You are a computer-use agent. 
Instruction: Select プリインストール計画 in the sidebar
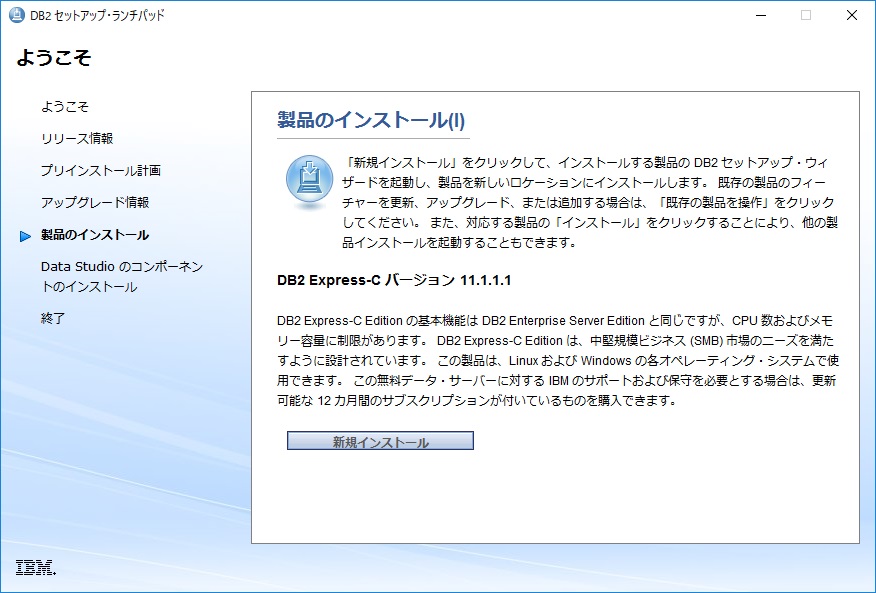pyautogui.click(x=101, y=170)
